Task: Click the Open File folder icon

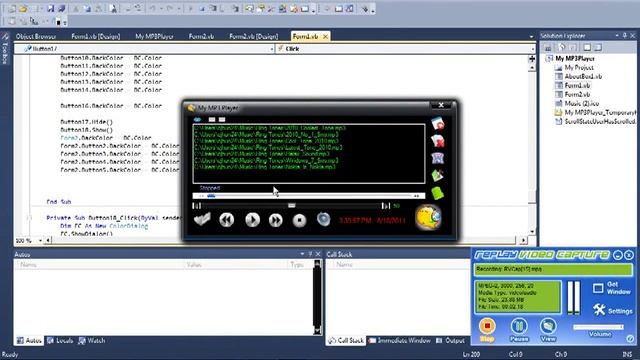Action: [23, 9]
